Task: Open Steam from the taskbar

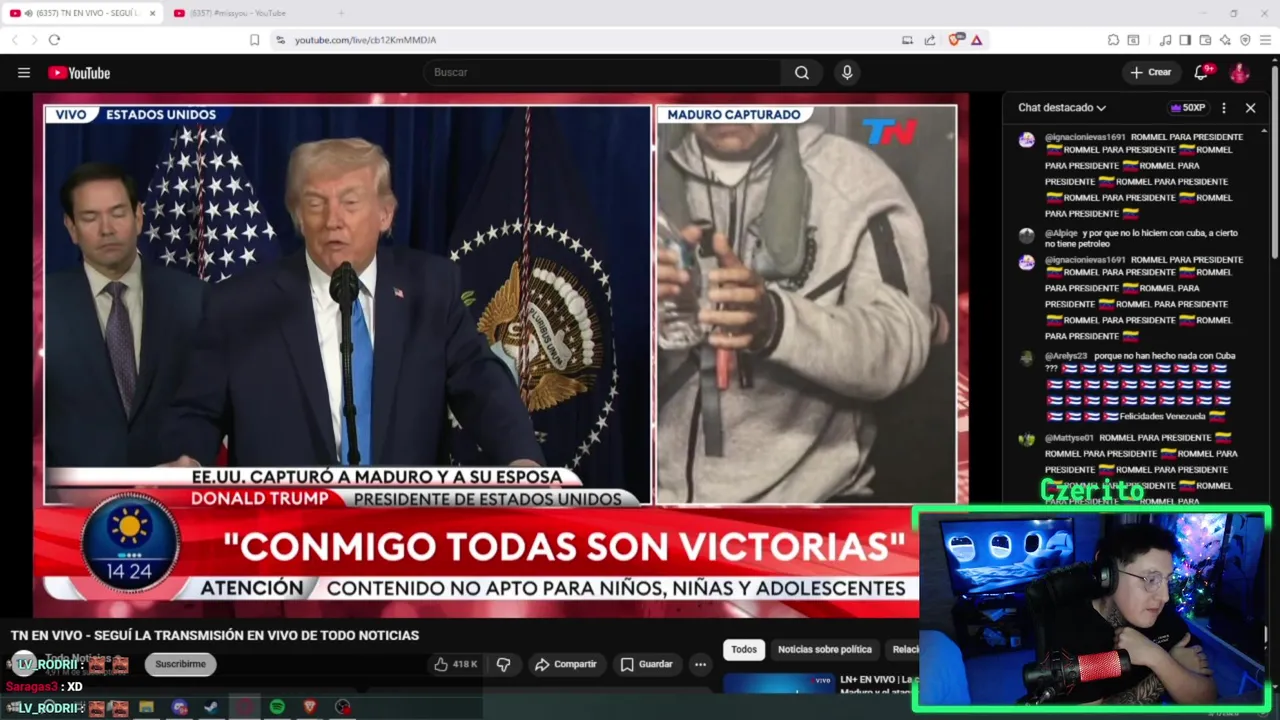Action: (x=211, y=707)
